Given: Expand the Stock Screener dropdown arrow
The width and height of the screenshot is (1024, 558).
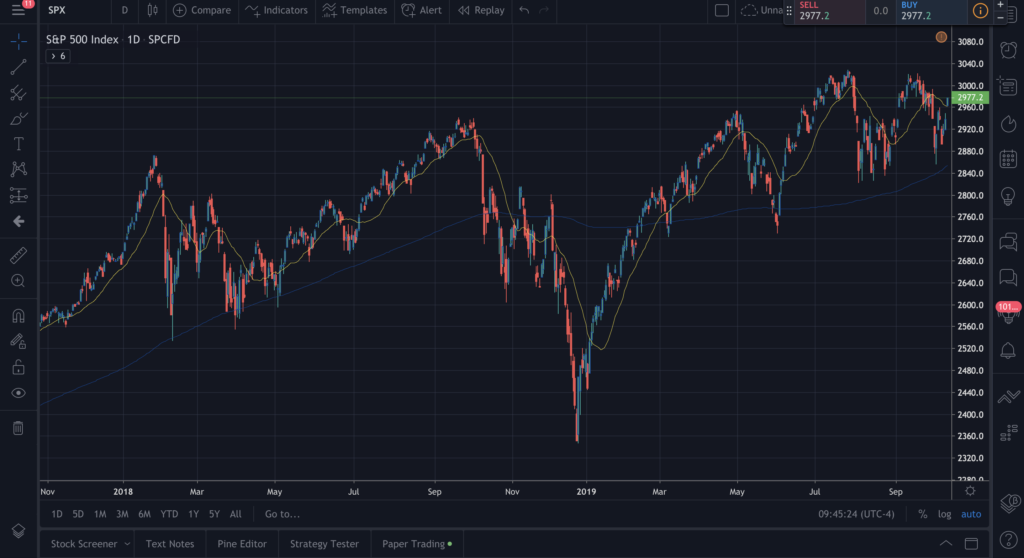Looking at the screenshot, I should [127, 544].
